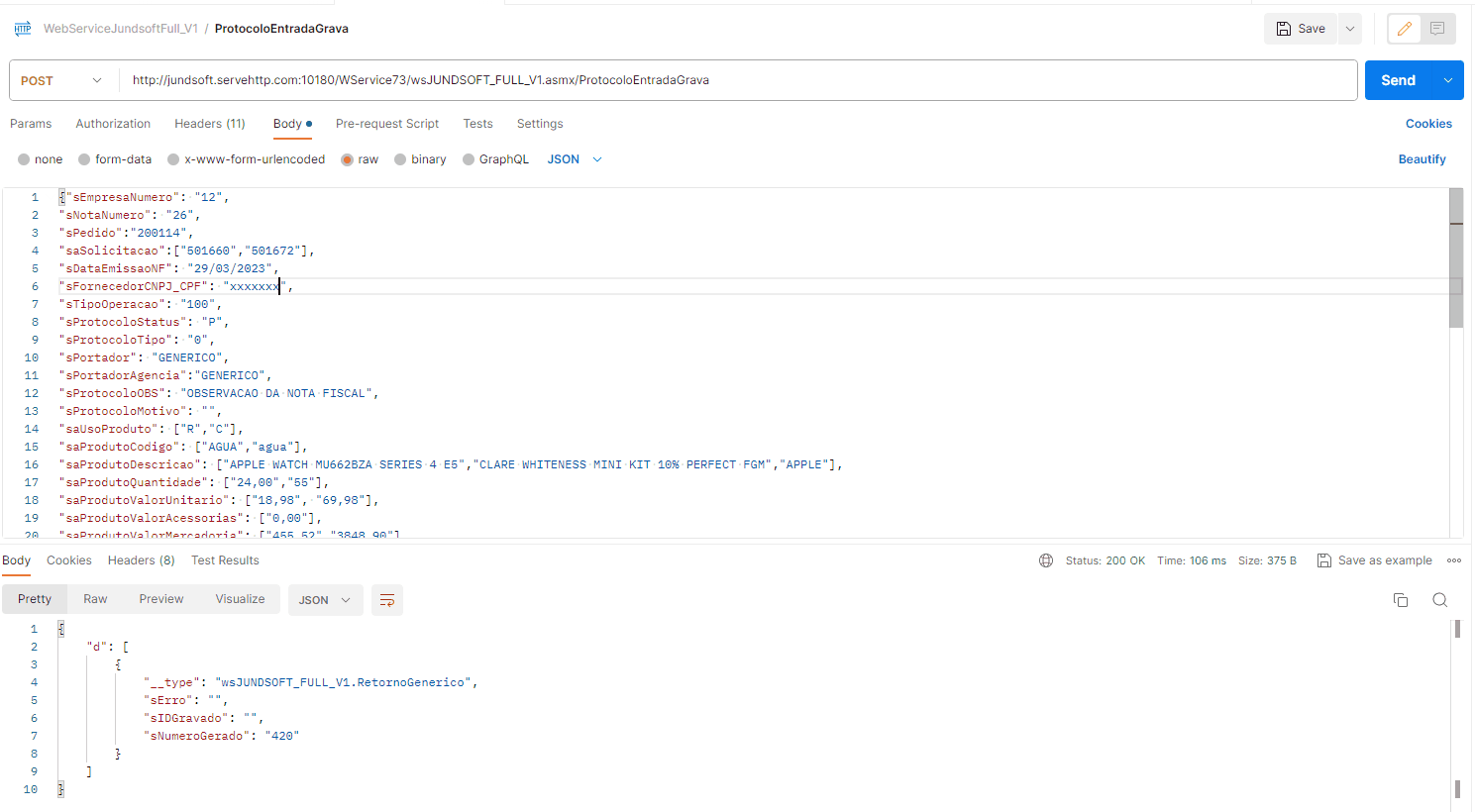Select the binary body option
This screenshot has width=1475, height=812.
[x=400, y=159]
